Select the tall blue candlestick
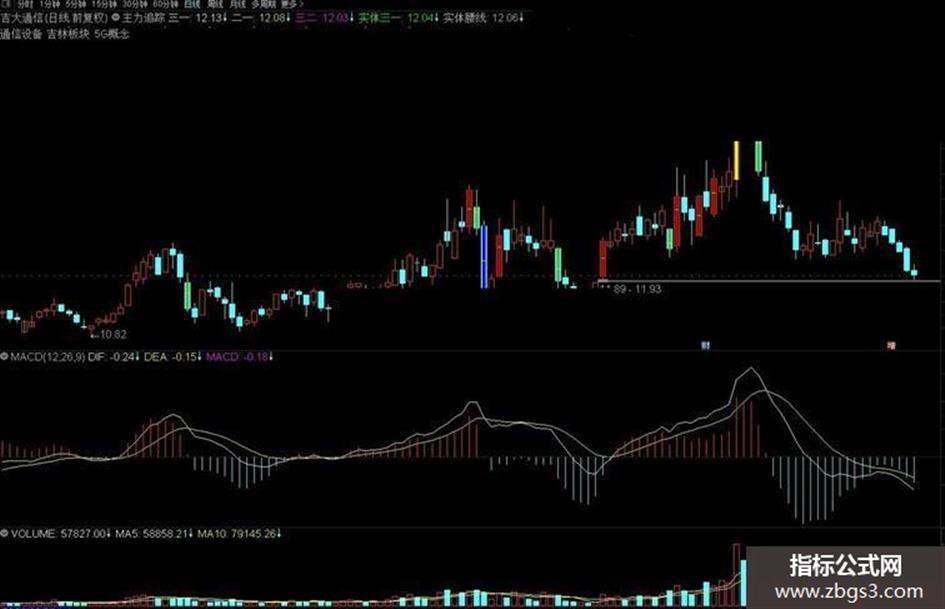 click(x=484, y=257)
